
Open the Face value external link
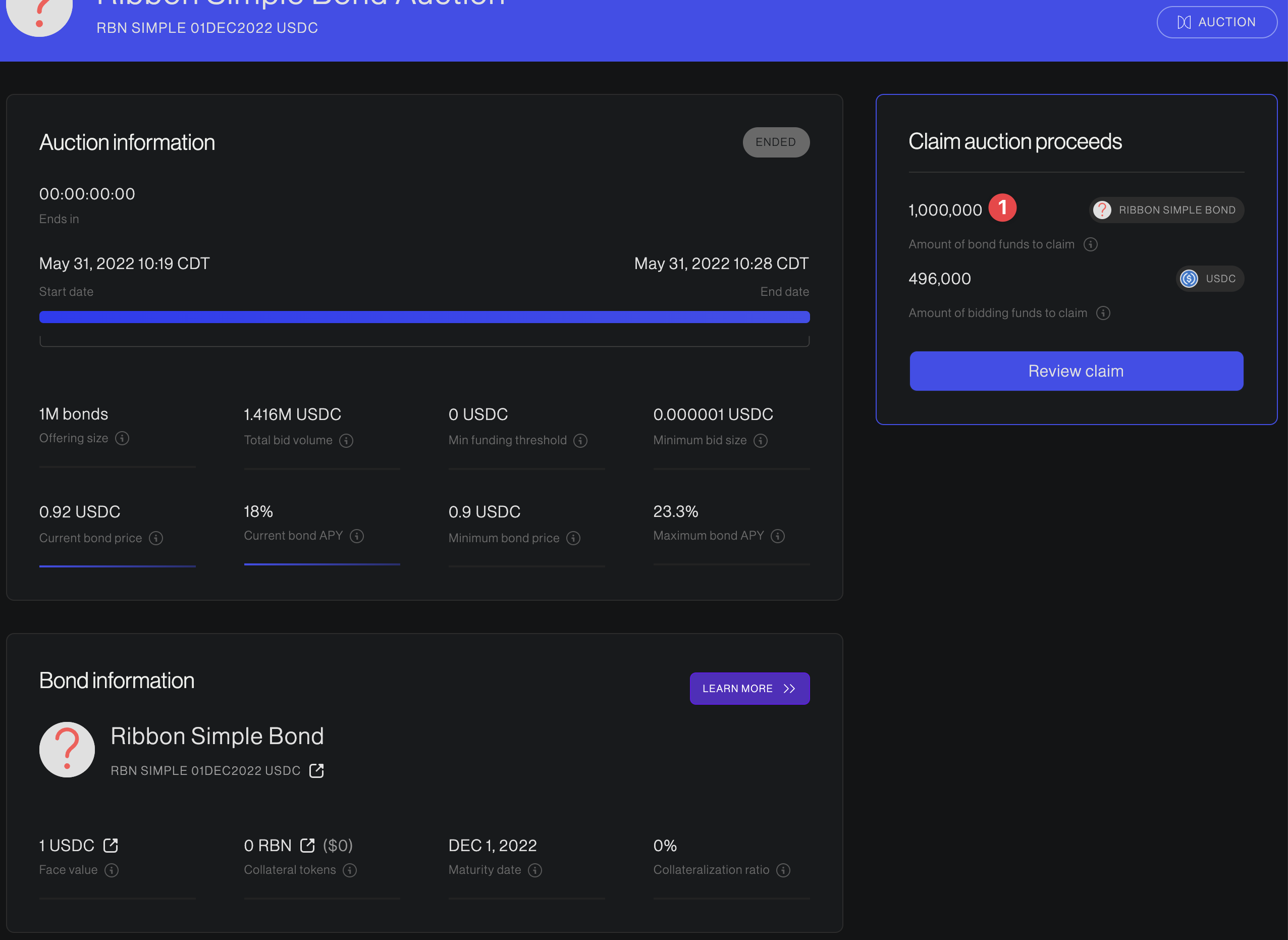(111, 846)
